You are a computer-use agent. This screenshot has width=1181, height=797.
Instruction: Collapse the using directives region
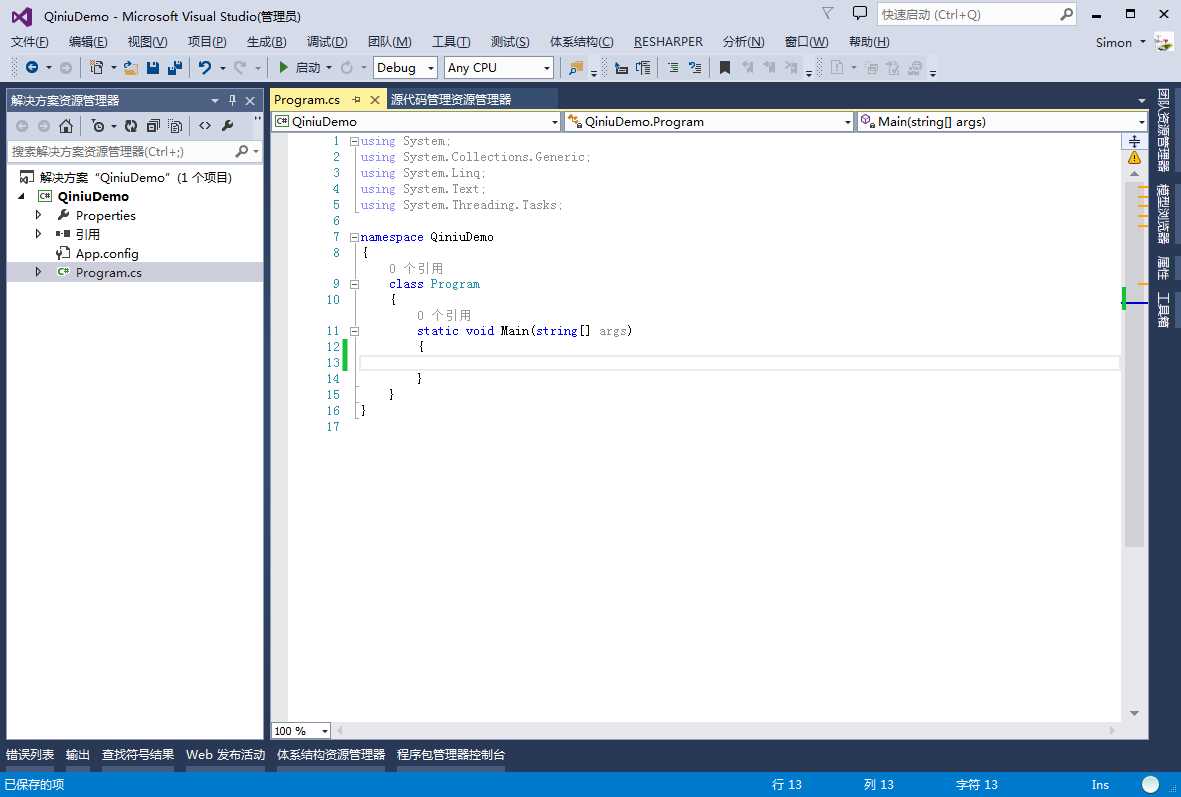pos(354,141)
